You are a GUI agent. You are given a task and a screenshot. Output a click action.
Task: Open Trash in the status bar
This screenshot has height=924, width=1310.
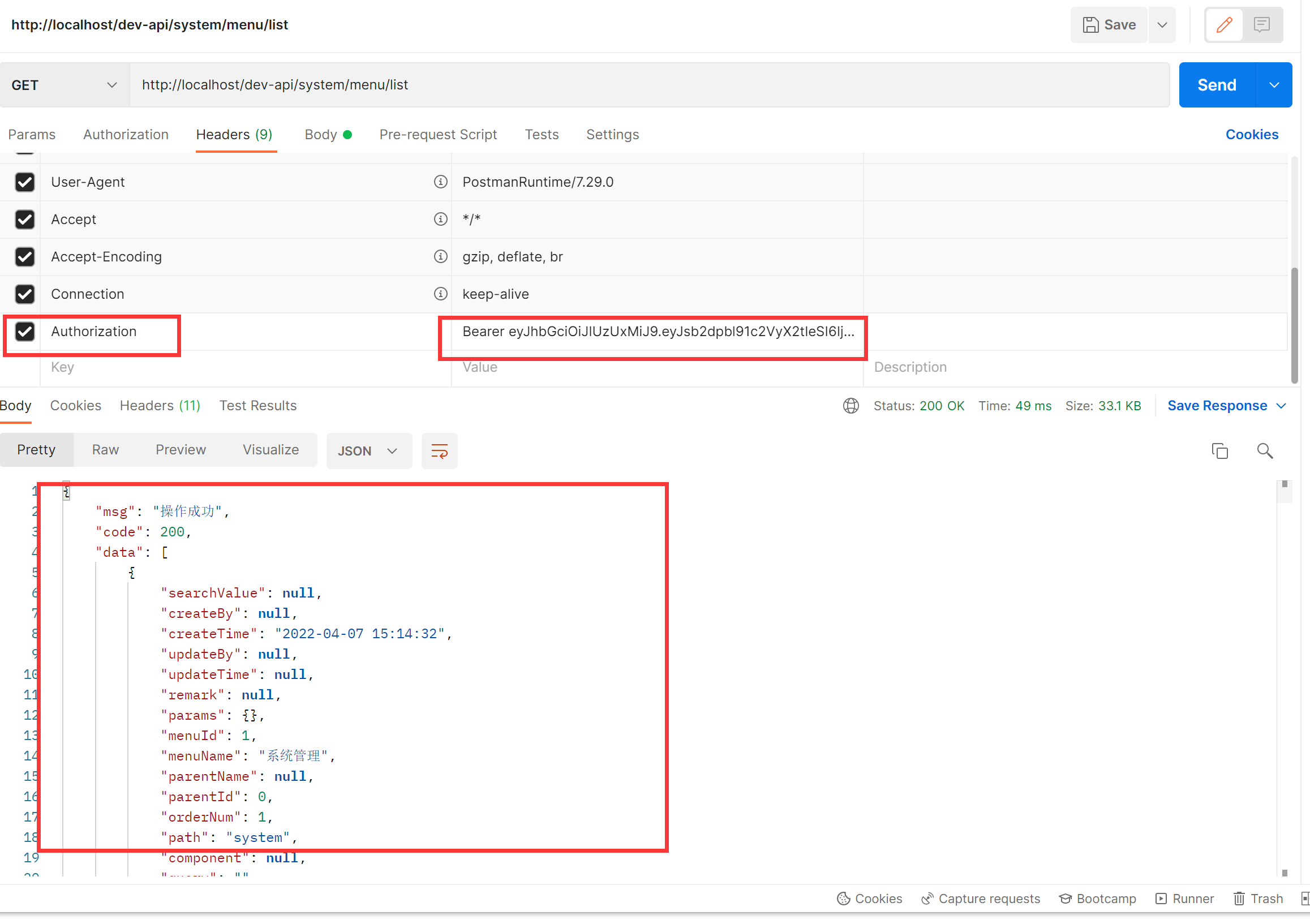click(x=1258, y=899)
